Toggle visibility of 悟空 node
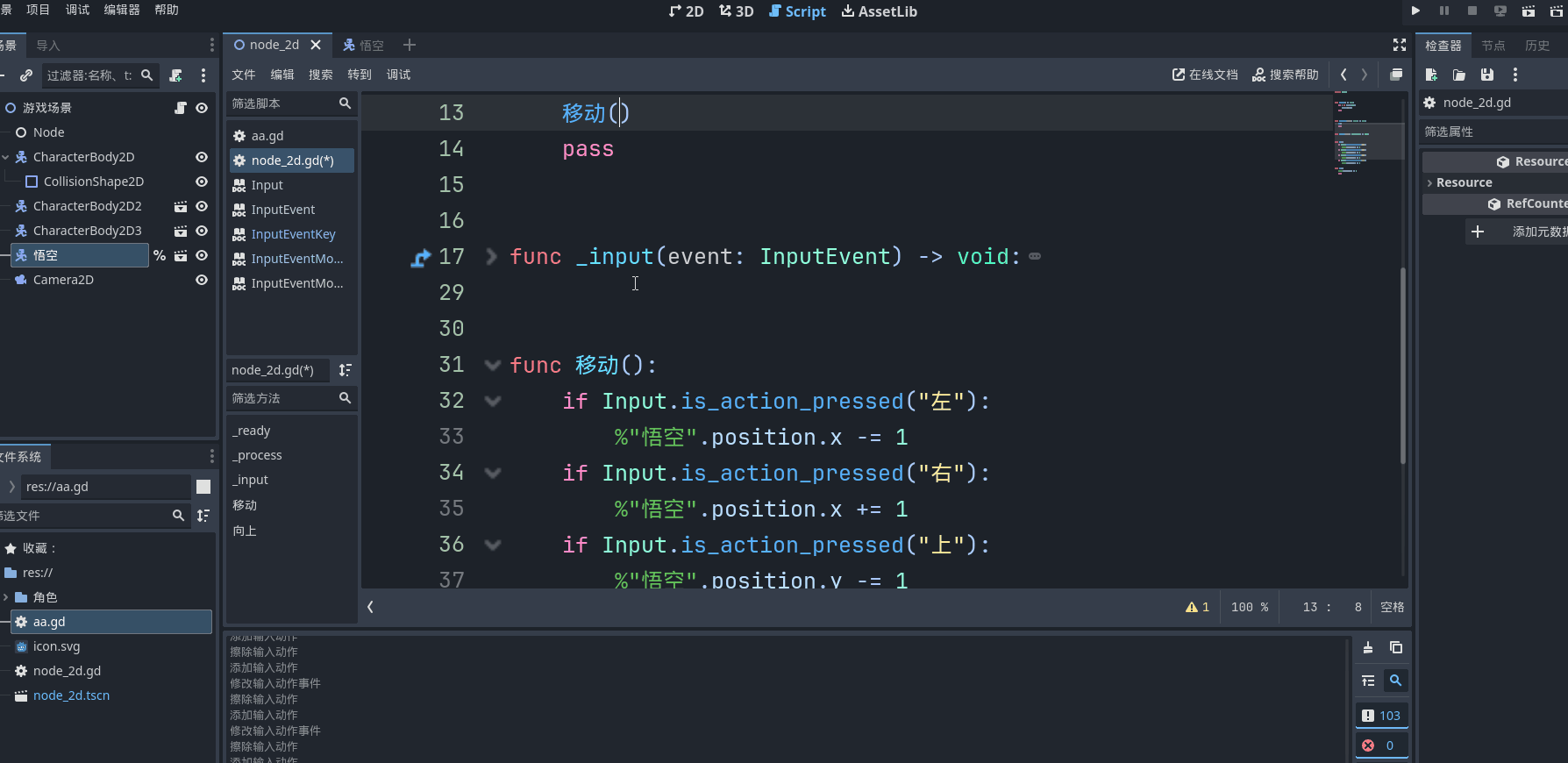 tap(202, 255)
